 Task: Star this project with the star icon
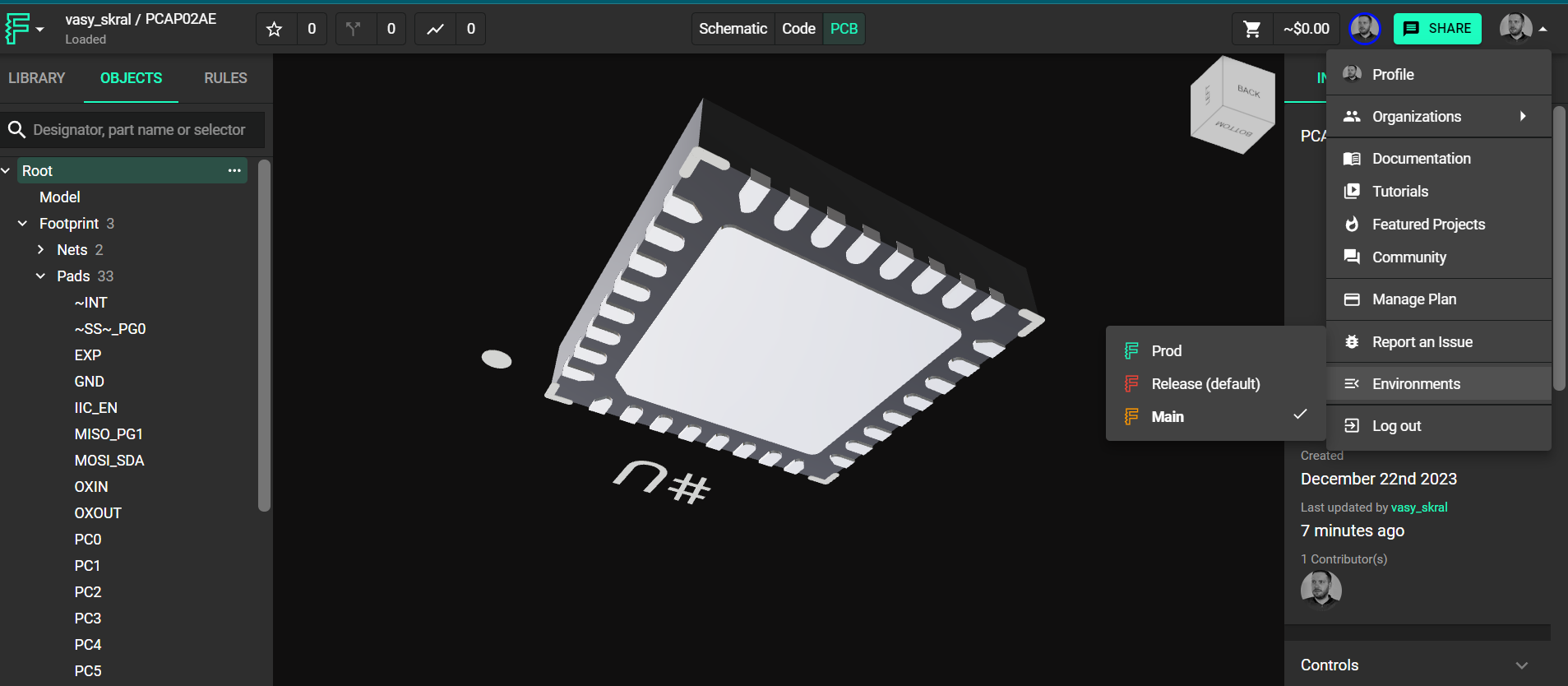coord(275,29)
